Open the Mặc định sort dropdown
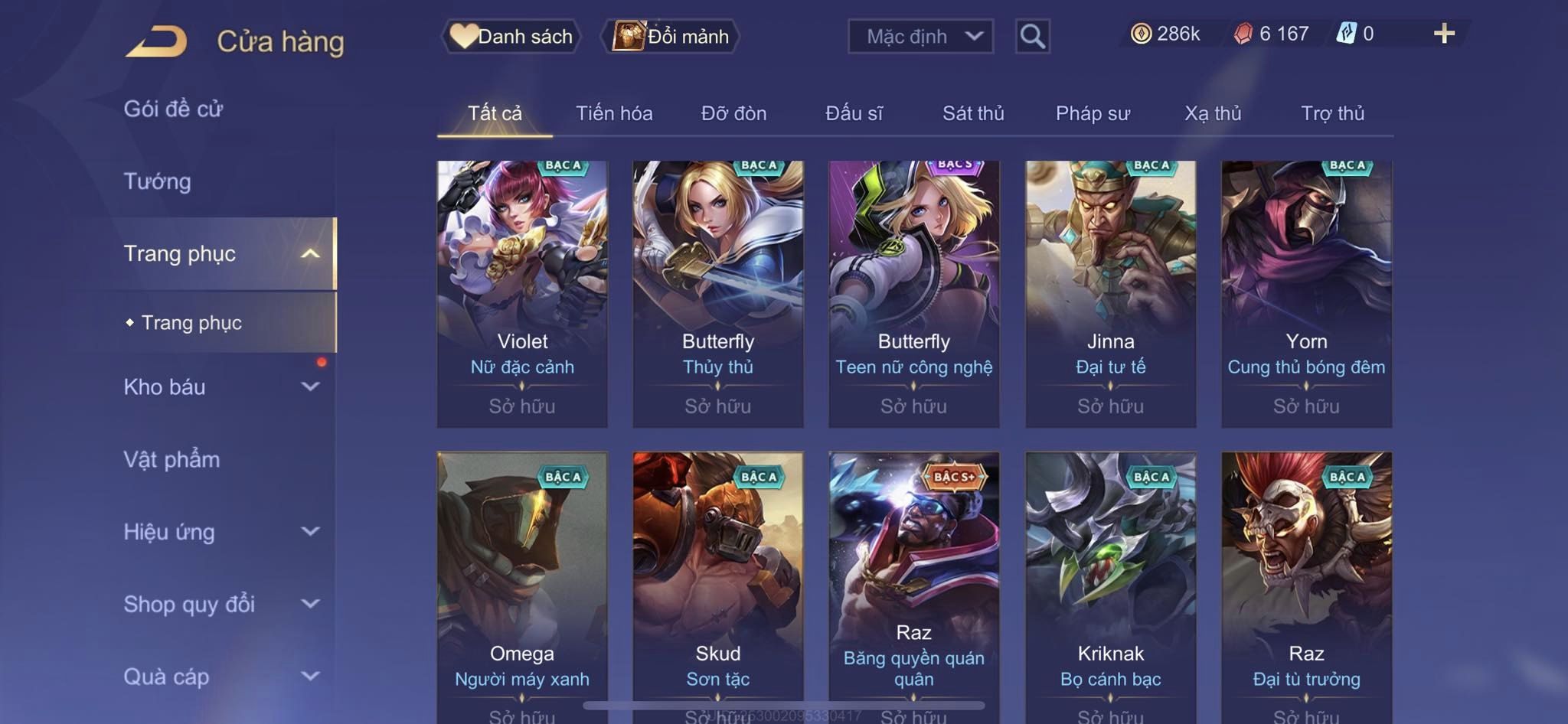The image size is (1568, 724). coord(920,36)
